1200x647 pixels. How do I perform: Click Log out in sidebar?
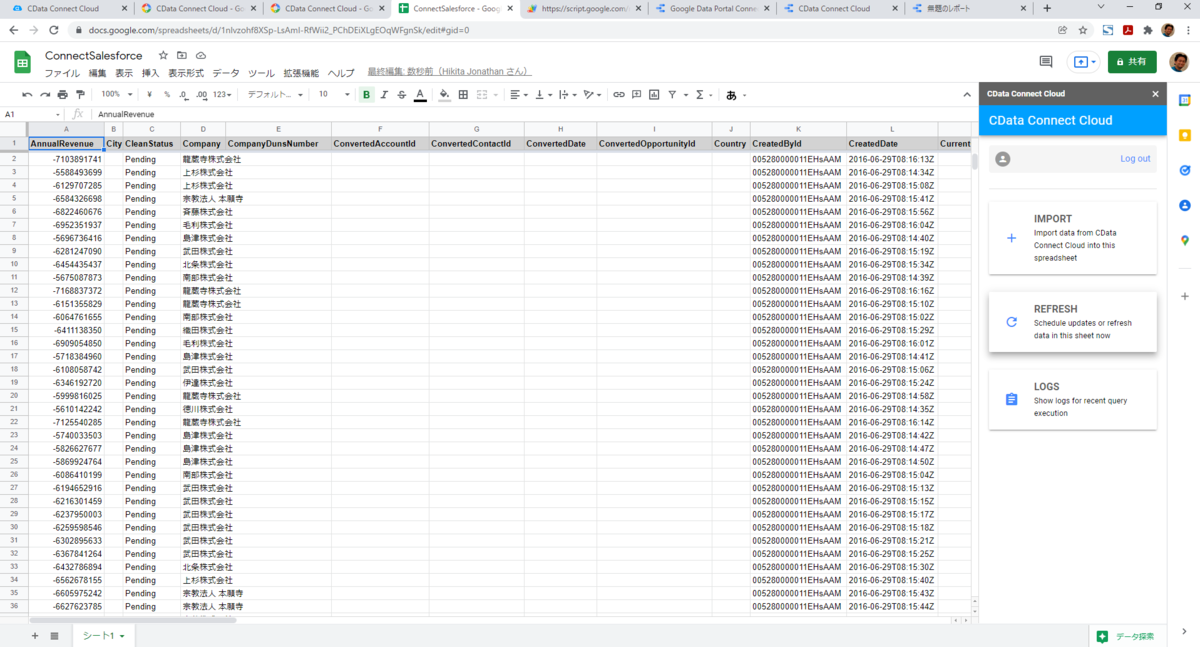[x=1135, y=159]
